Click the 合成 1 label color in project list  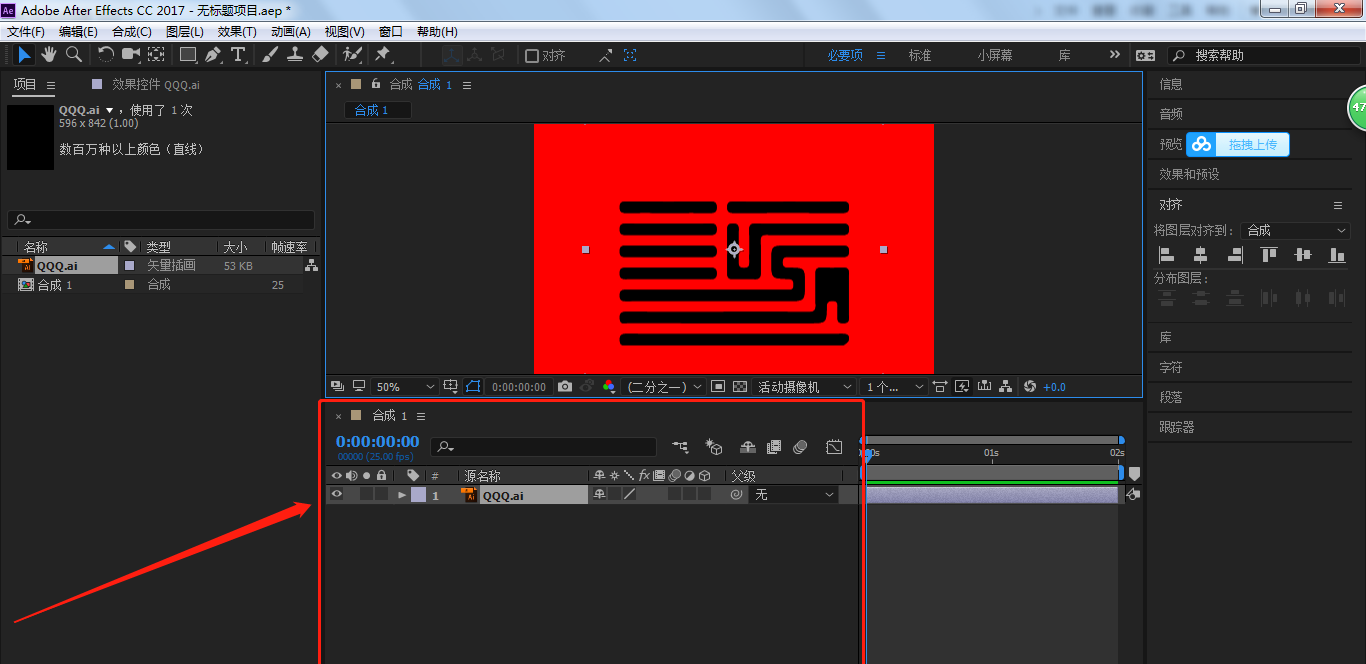[x=129, y=285]
